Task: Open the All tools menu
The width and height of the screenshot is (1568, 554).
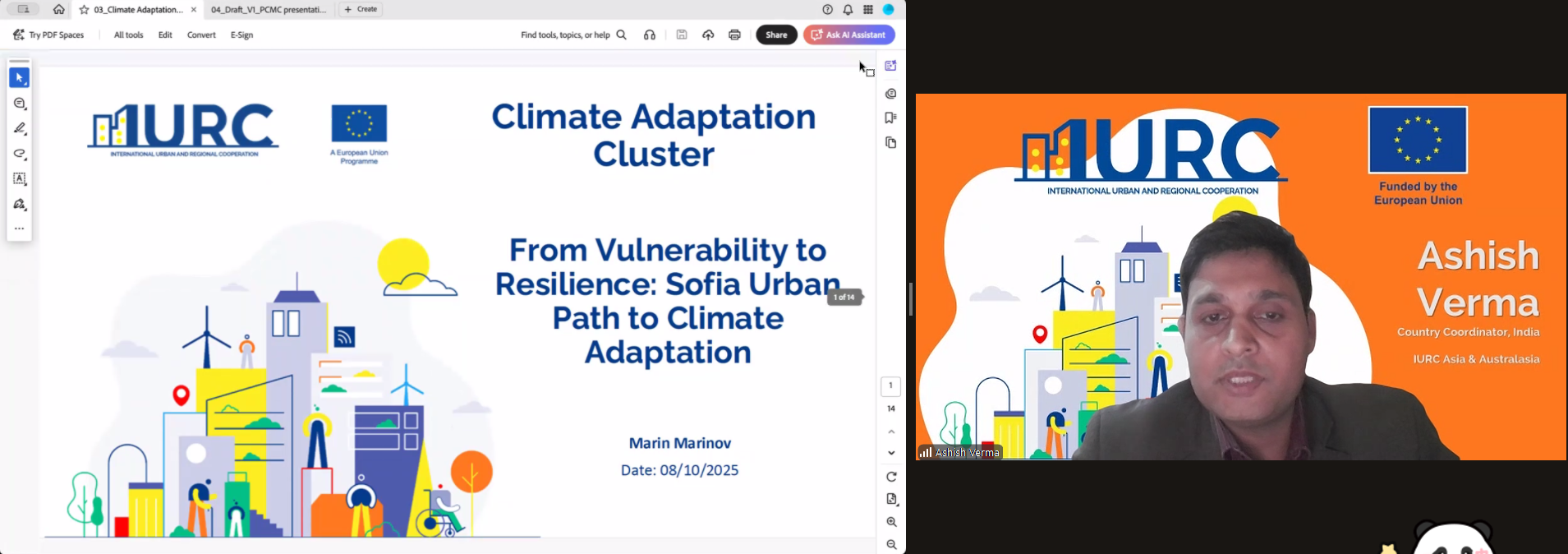Action: [128, 35]
